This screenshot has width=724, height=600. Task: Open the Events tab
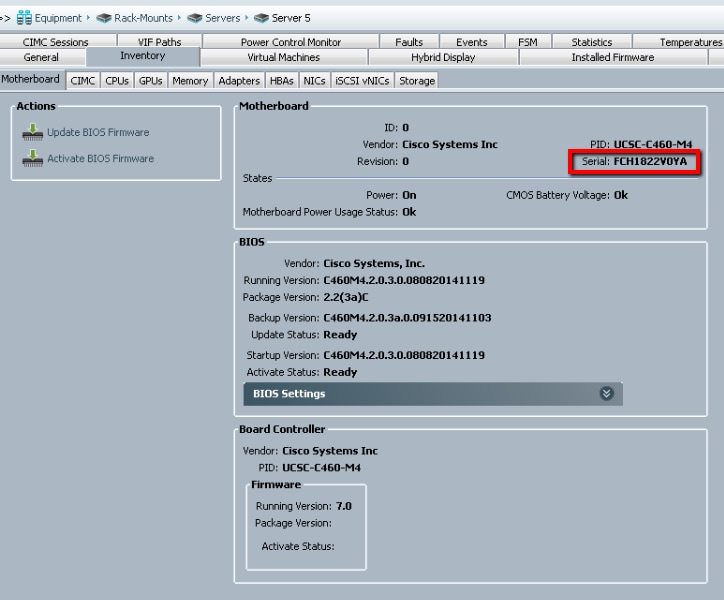[472, 42]
